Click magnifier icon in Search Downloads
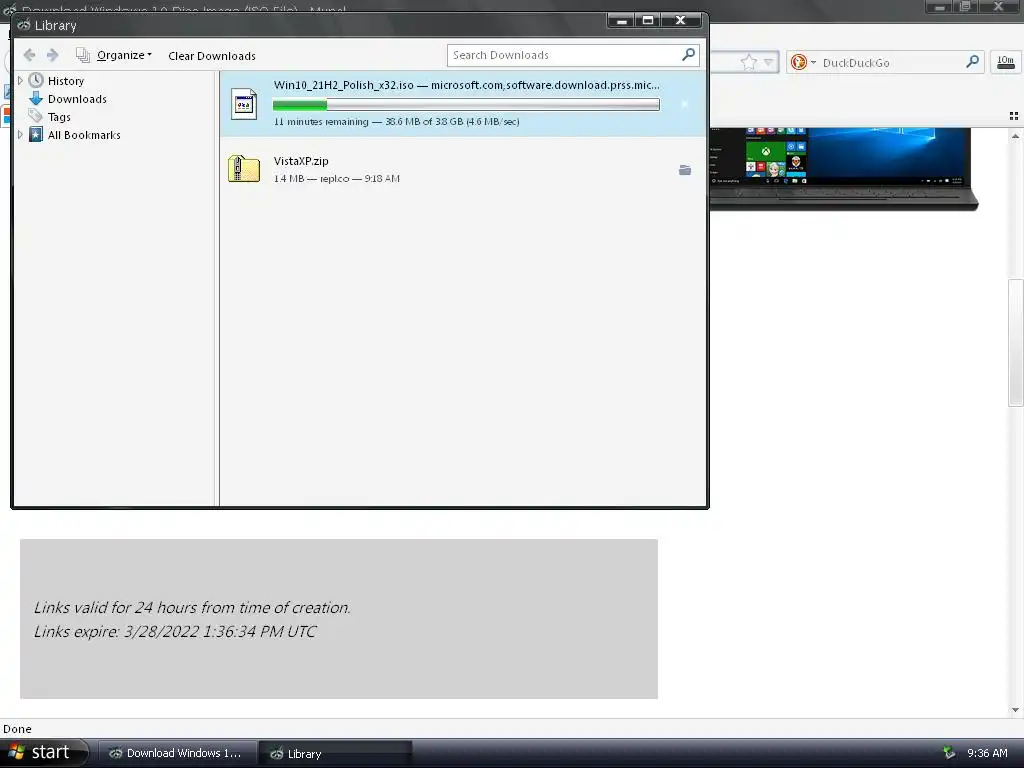Screen dimensions: 1024x768 [688, 55]
